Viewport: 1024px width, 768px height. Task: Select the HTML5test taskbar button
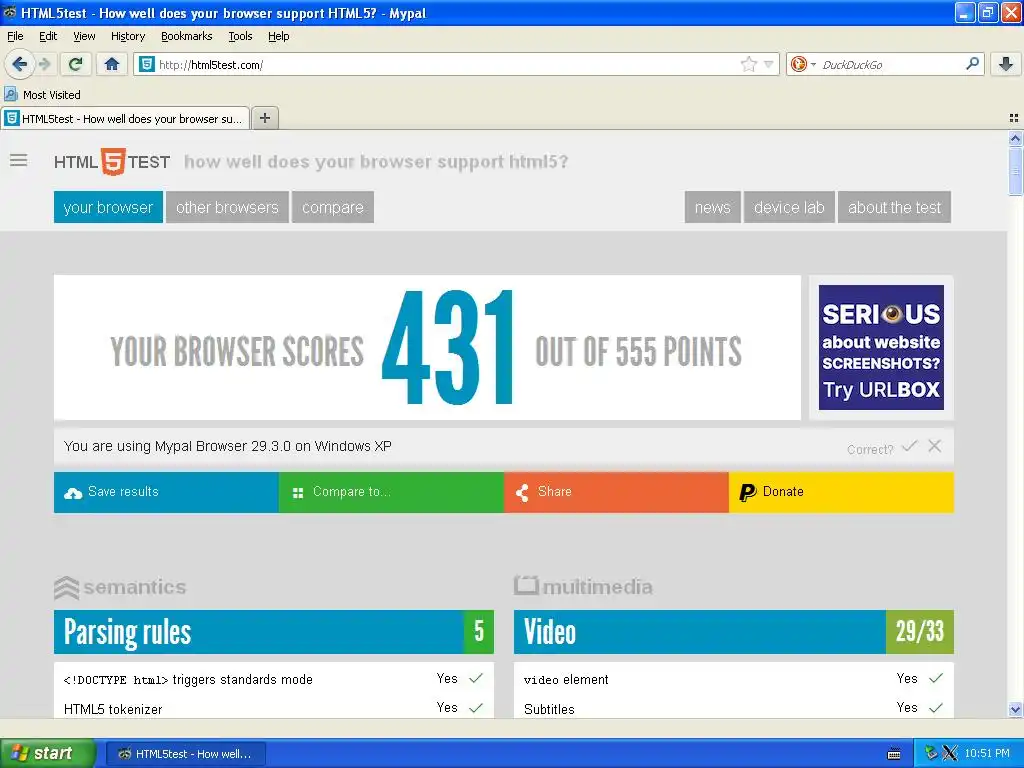(x=185, y=754)
